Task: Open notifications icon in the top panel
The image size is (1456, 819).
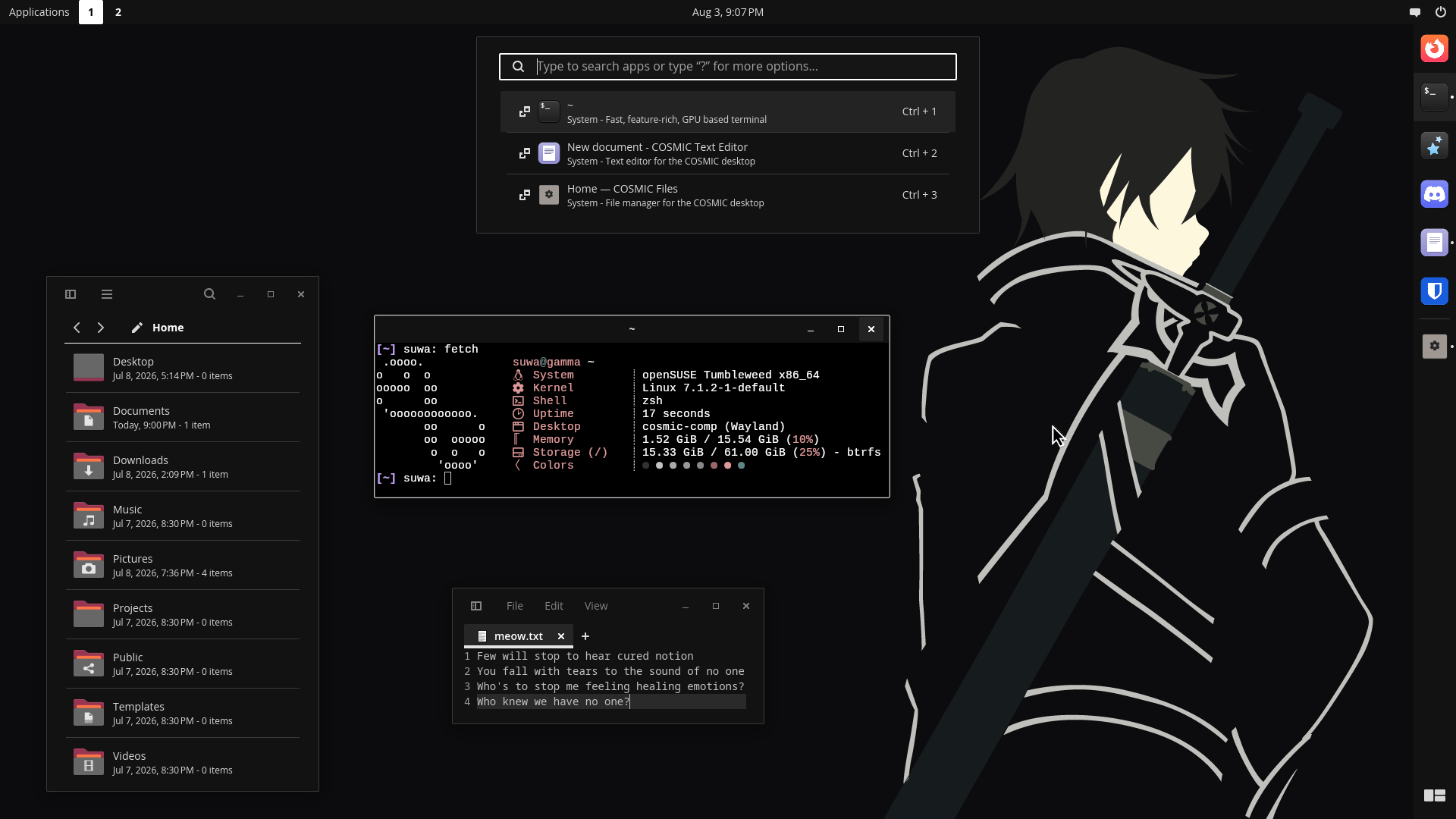Action: pyautogui.click(x=1415, y=12)
